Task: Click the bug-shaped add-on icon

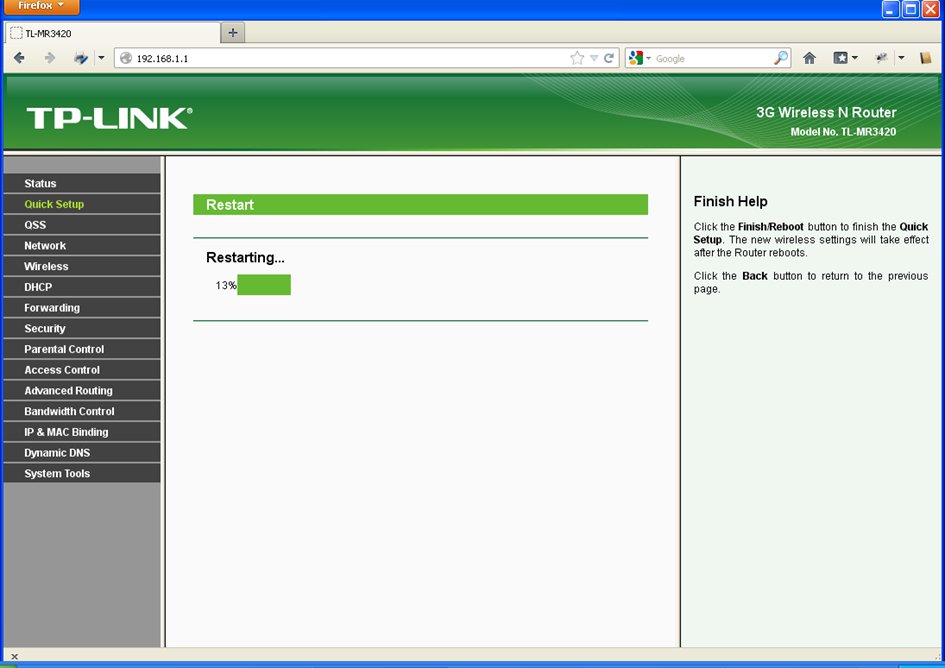Action: coord(881,58)
